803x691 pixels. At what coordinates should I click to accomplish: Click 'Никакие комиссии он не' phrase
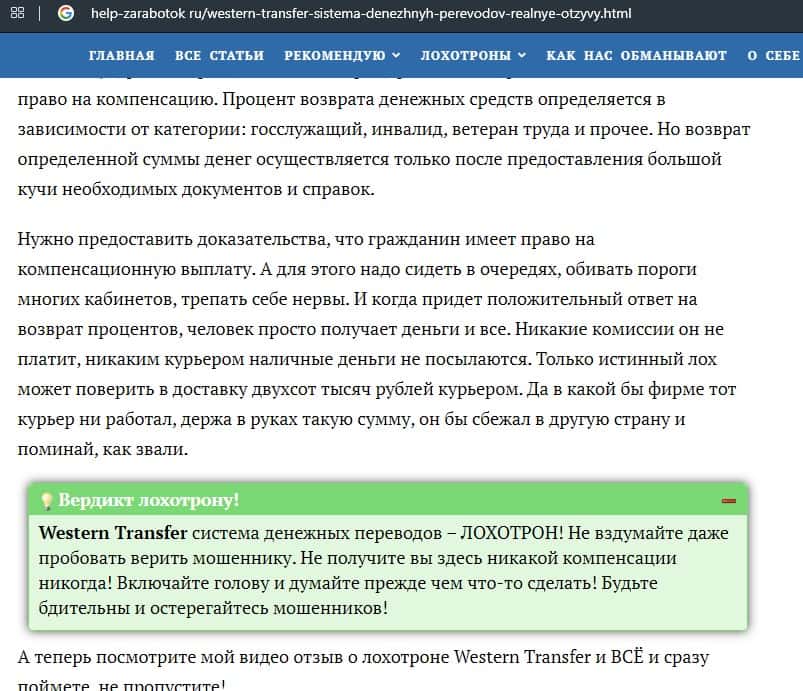tap(619, 329)
